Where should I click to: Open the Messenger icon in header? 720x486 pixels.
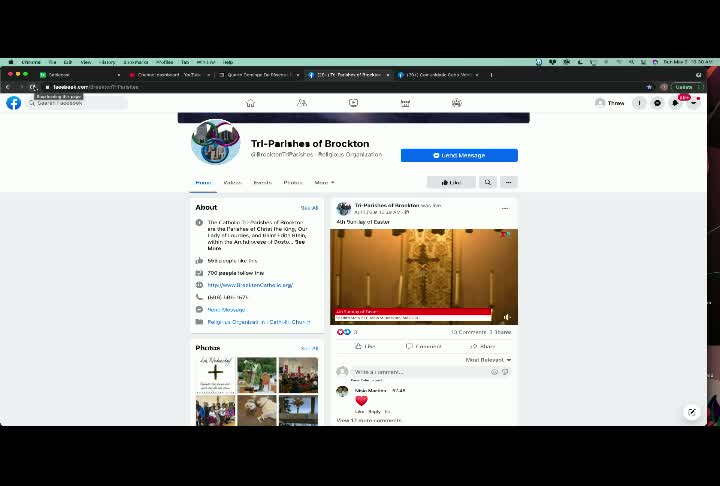click(x=658, y=103)
